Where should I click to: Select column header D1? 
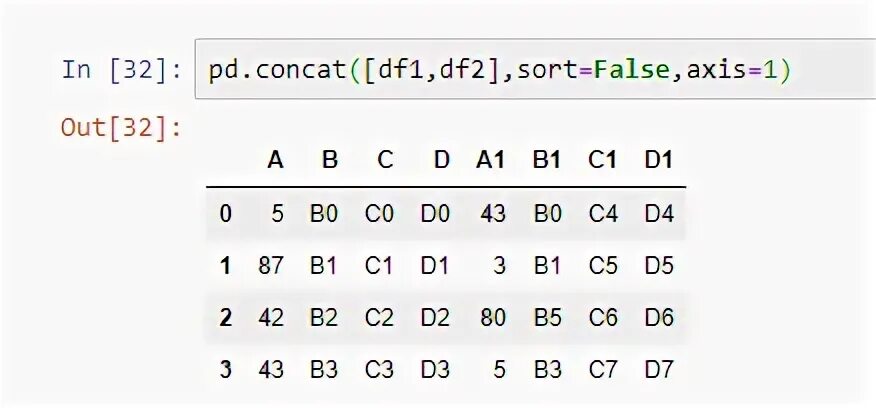click(658, 160)
